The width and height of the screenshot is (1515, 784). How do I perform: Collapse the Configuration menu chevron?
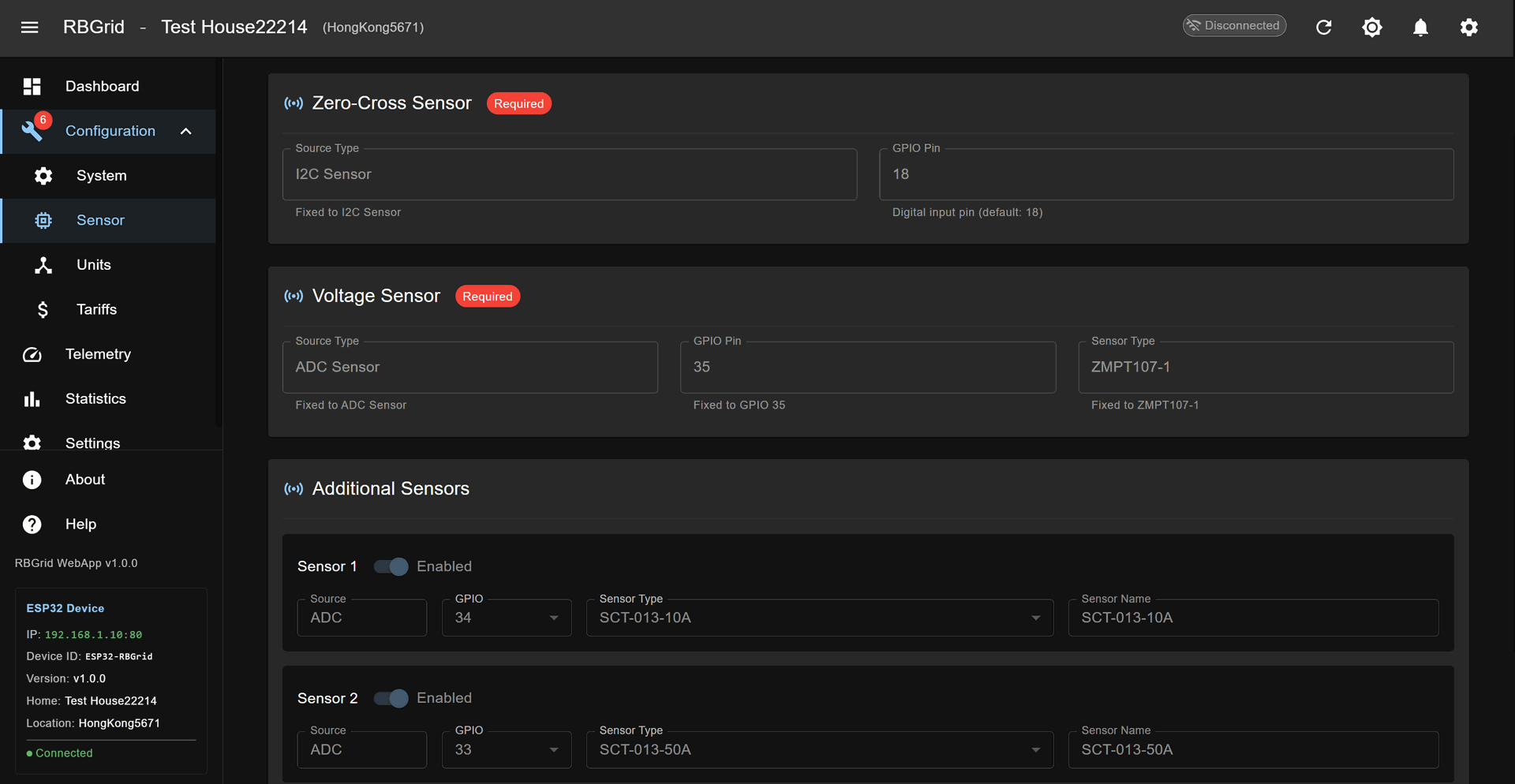186,131
